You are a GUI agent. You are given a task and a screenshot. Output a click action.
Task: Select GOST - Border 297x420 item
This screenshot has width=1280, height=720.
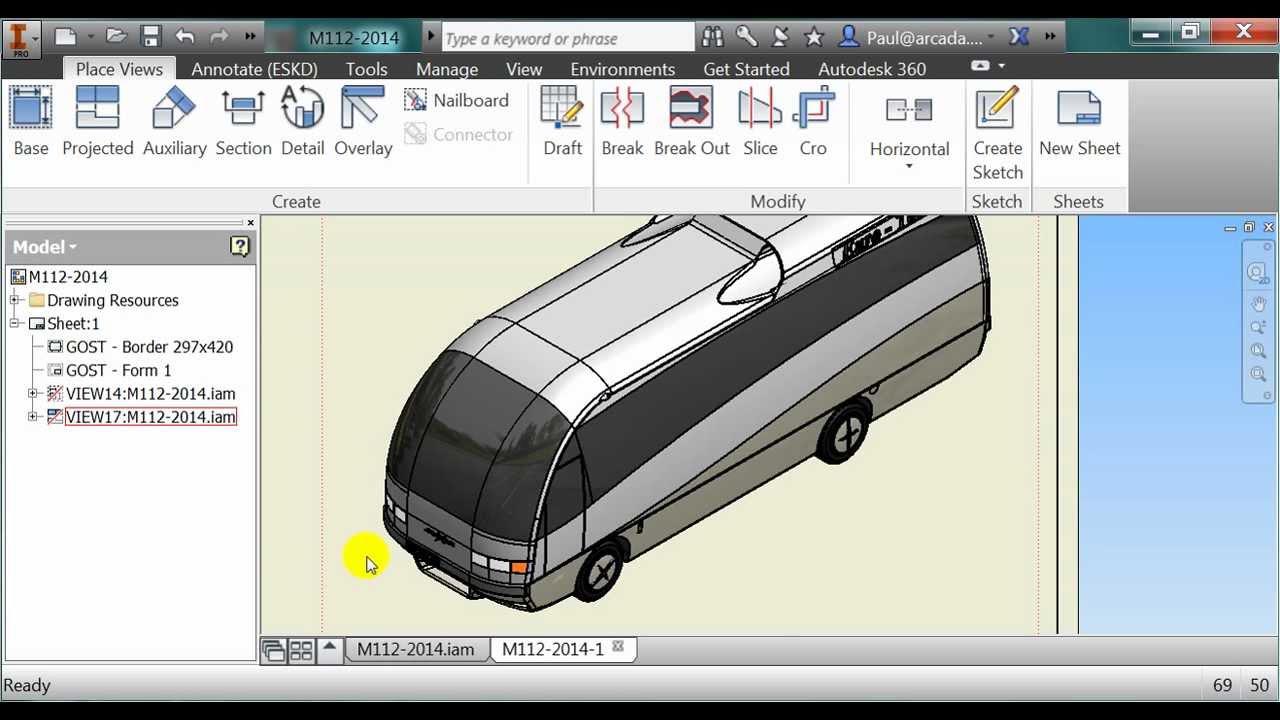click(149, 347)
